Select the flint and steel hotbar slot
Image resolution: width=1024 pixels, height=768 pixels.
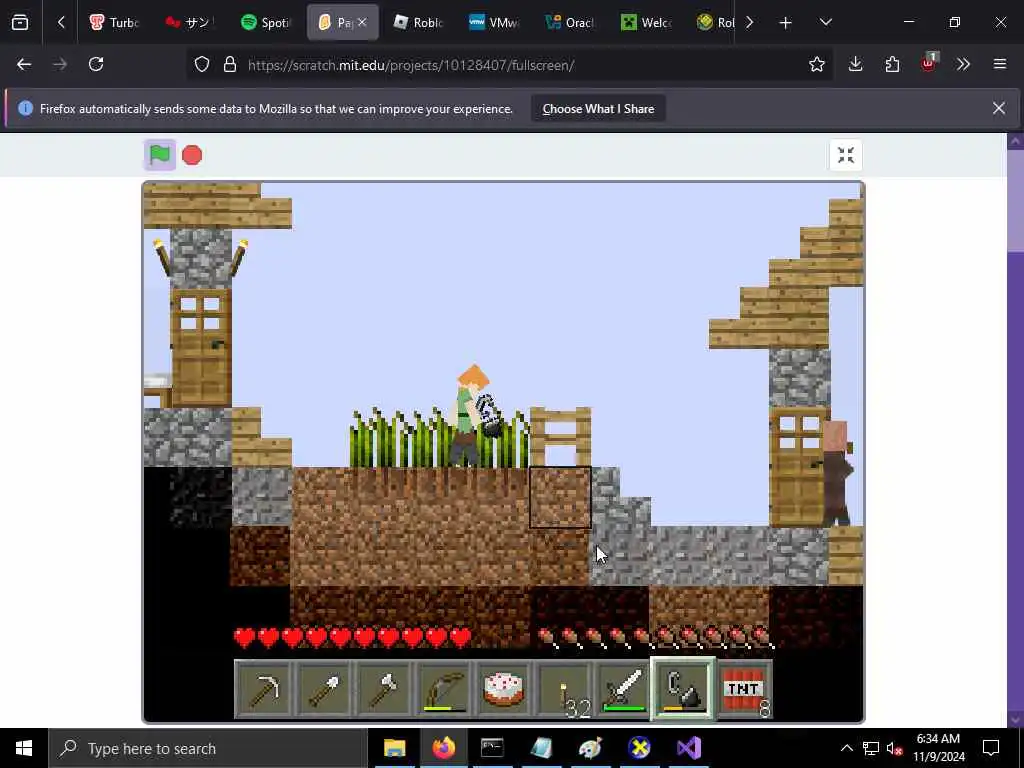pos(682,689)
